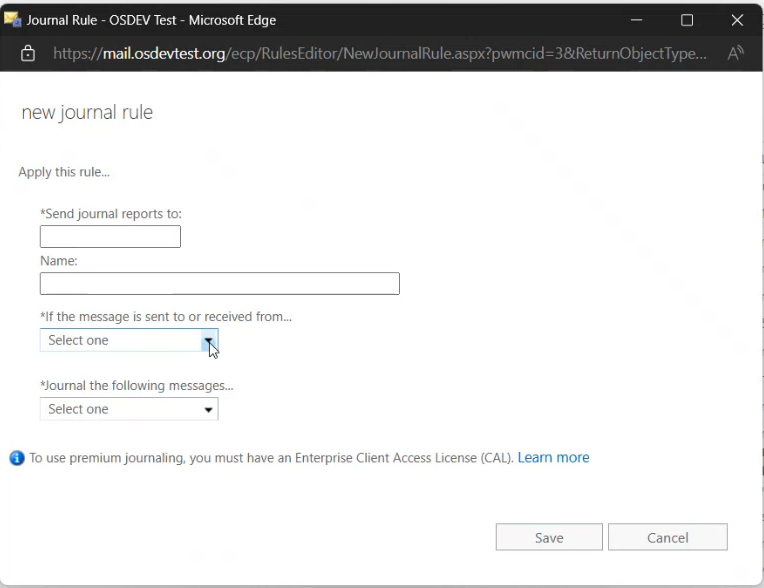Click the window title 'Journal Rule - OSDEV Test'
This screenshot has width=764, height=588.
[x=151, y=20]
